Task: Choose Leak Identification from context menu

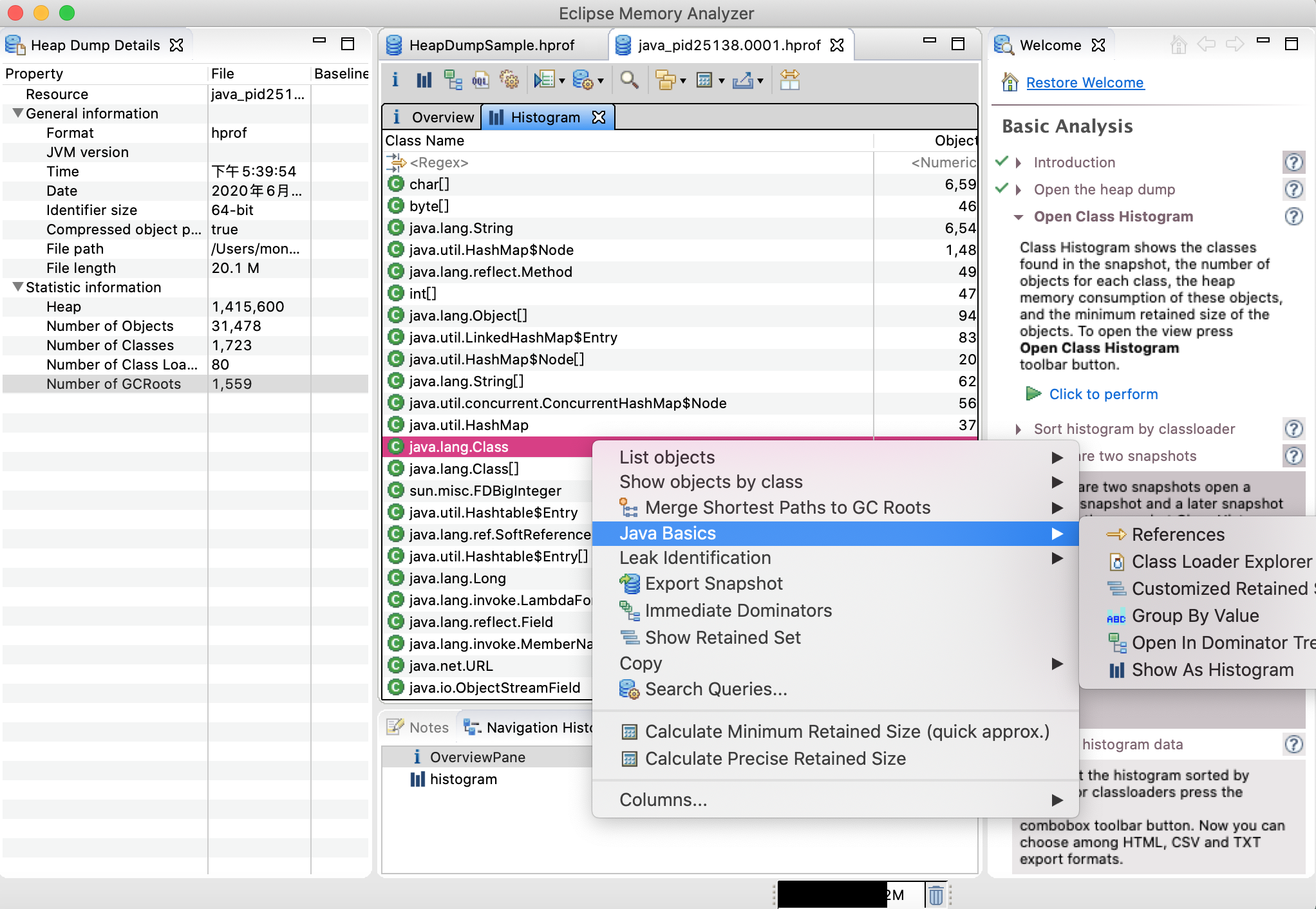Action: (695, 558)
